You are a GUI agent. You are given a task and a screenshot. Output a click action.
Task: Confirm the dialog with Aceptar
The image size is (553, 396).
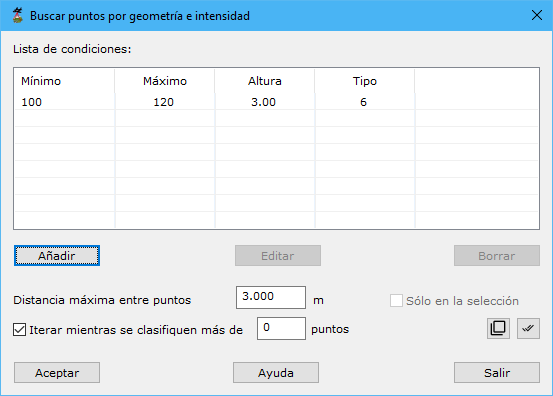57,372
